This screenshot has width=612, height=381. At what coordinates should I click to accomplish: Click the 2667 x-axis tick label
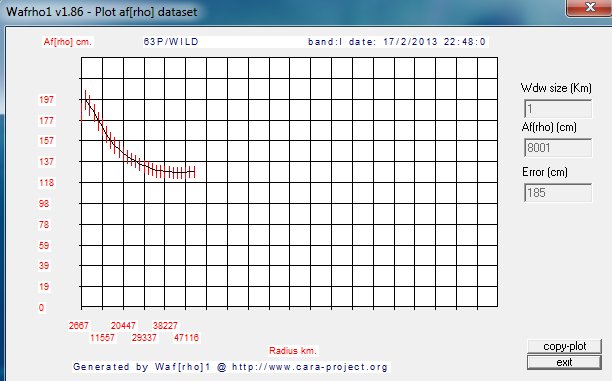point(79,326)
